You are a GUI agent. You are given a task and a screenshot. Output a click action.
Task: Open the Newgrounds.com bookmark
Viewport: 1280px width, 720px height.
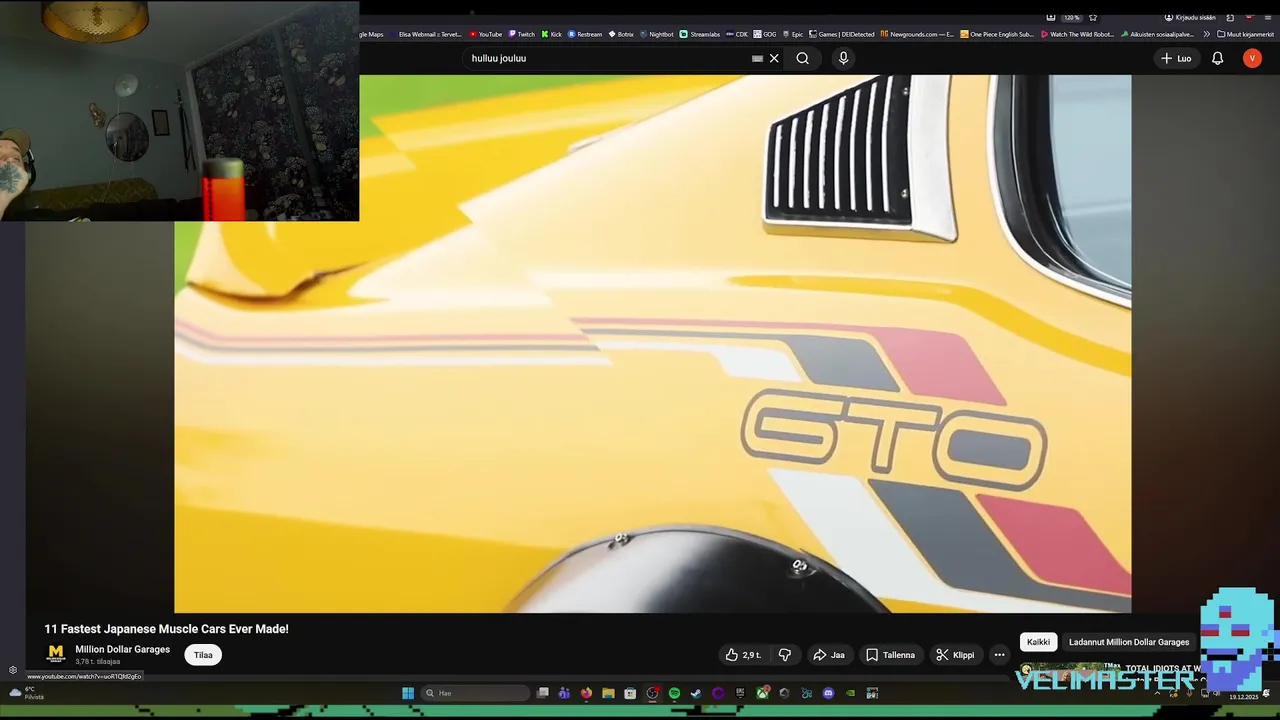coord(917,34)
